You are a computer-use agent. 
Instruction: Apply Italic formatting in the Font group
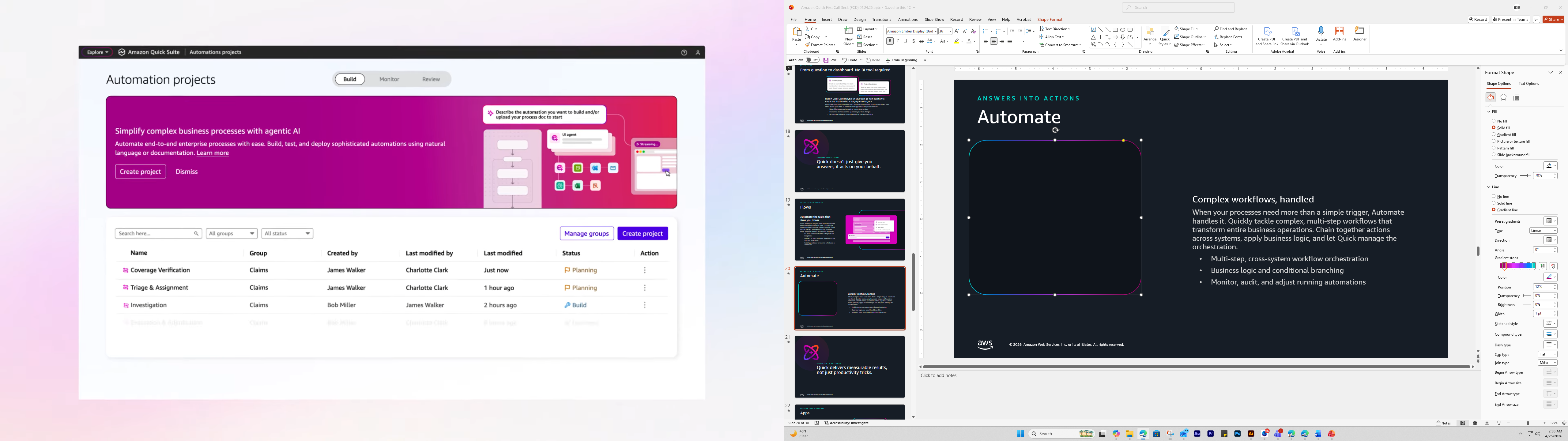(x=898, y=41)
